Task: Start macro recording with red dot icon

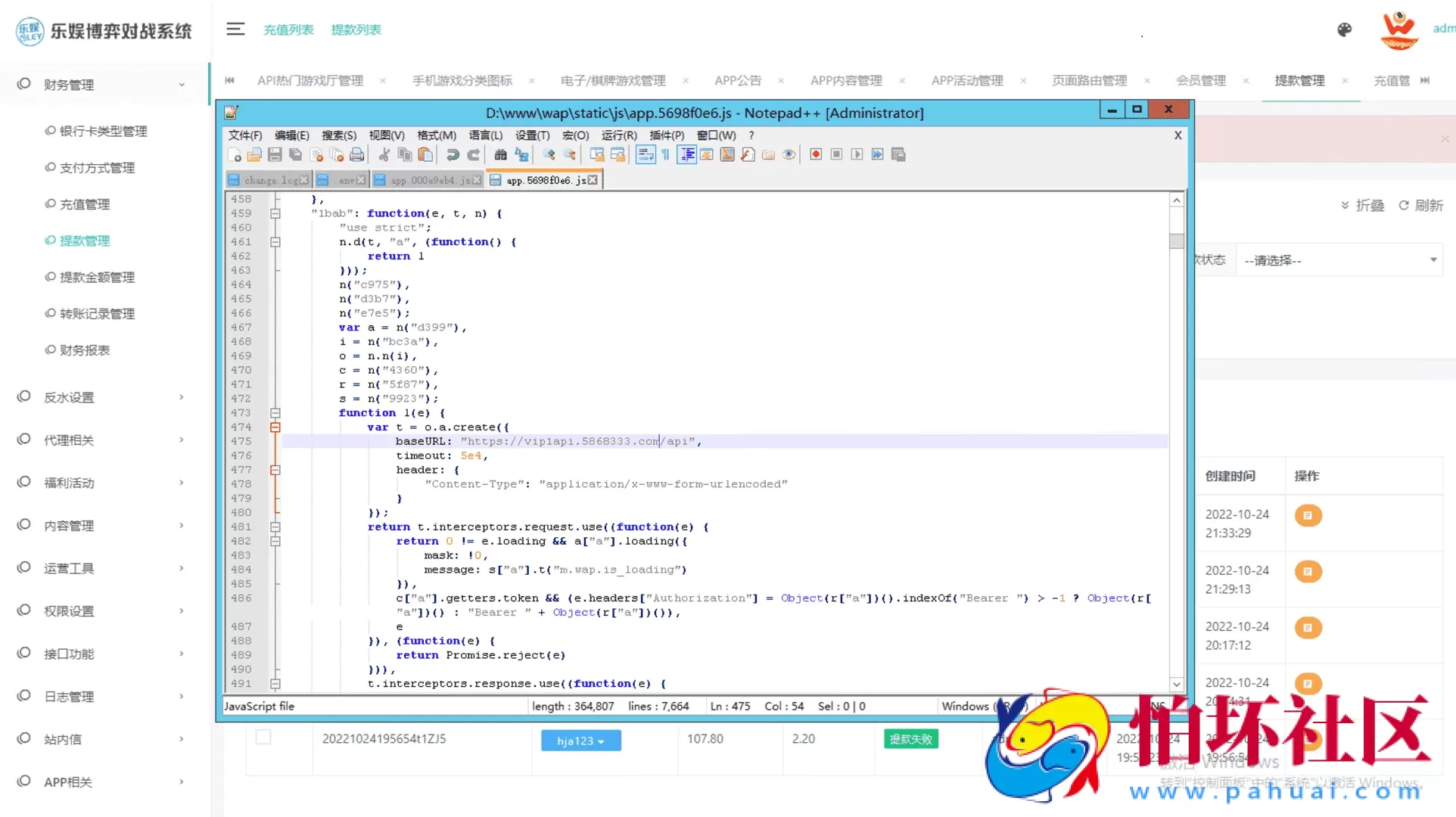Action: pyautogui.click(x=816, y=154)
